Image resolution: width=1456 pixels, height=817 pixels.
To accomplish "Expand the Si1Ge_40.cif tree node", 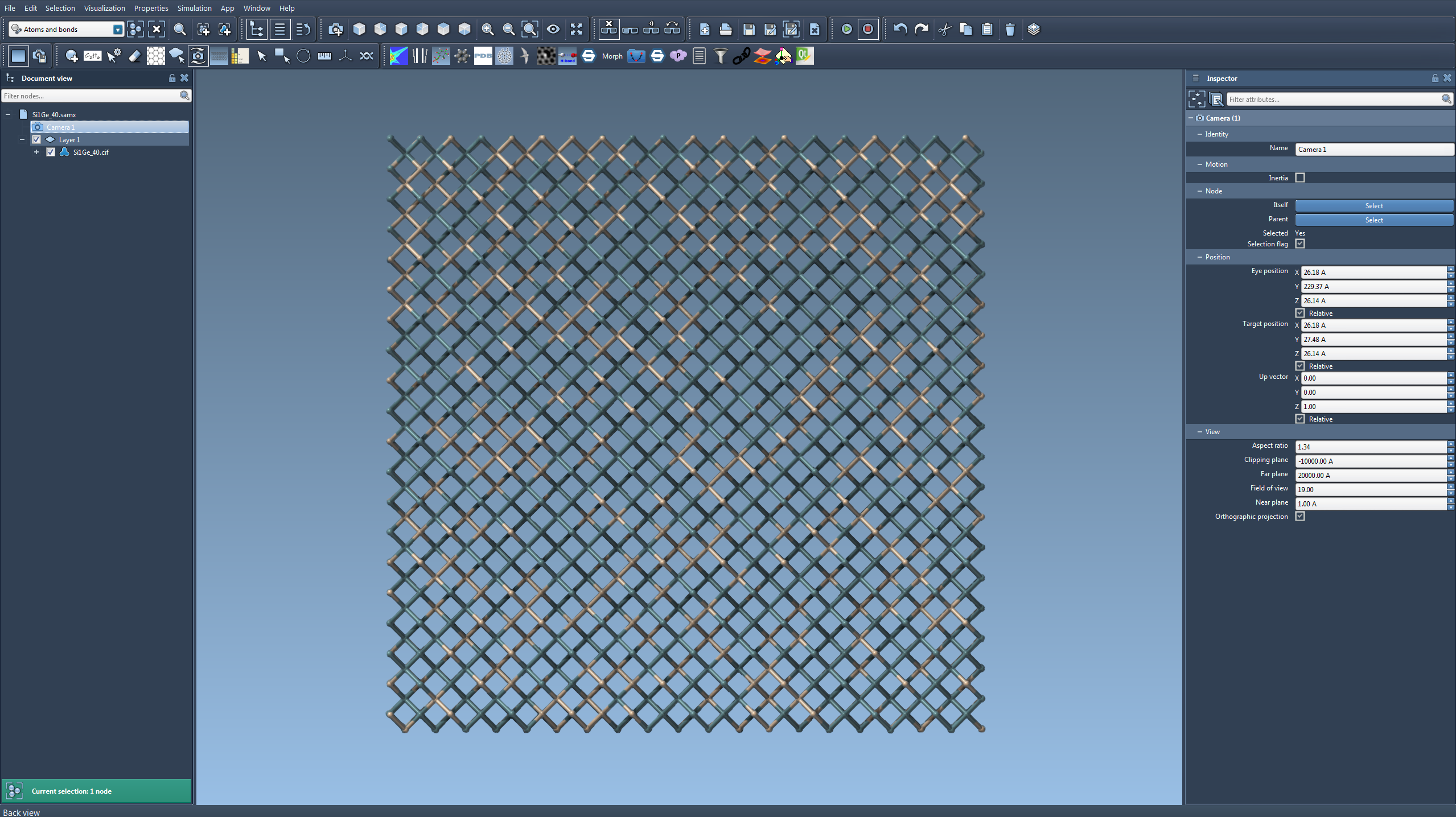I will coord(36,152).
